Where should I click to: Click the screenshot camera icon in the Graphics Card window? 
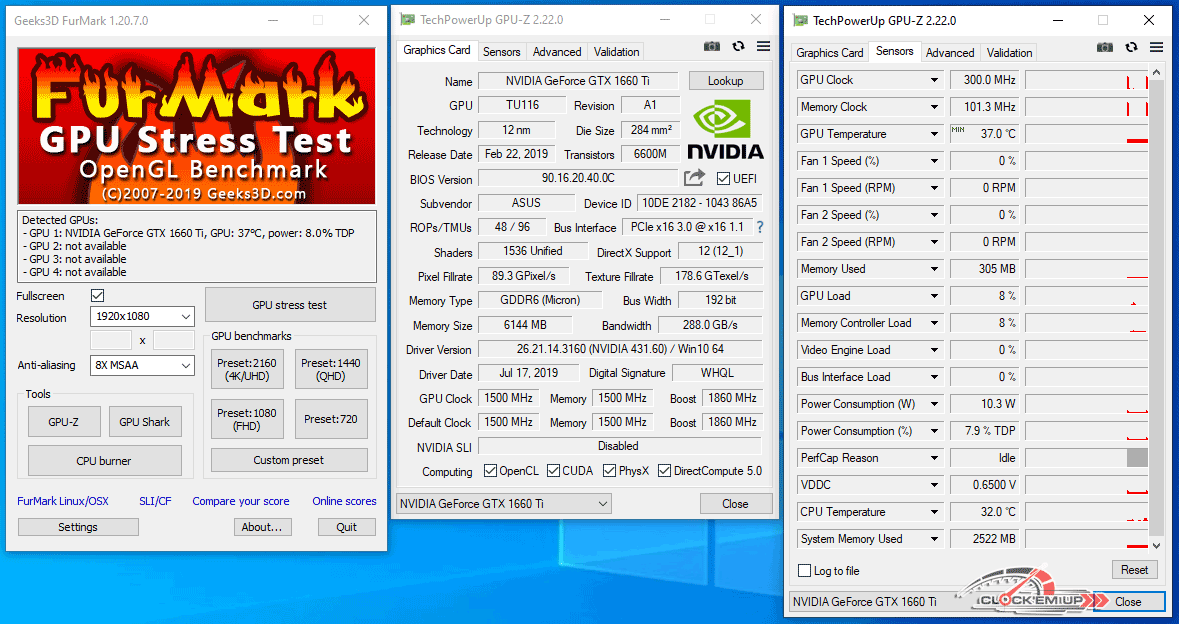pos(711,46)
